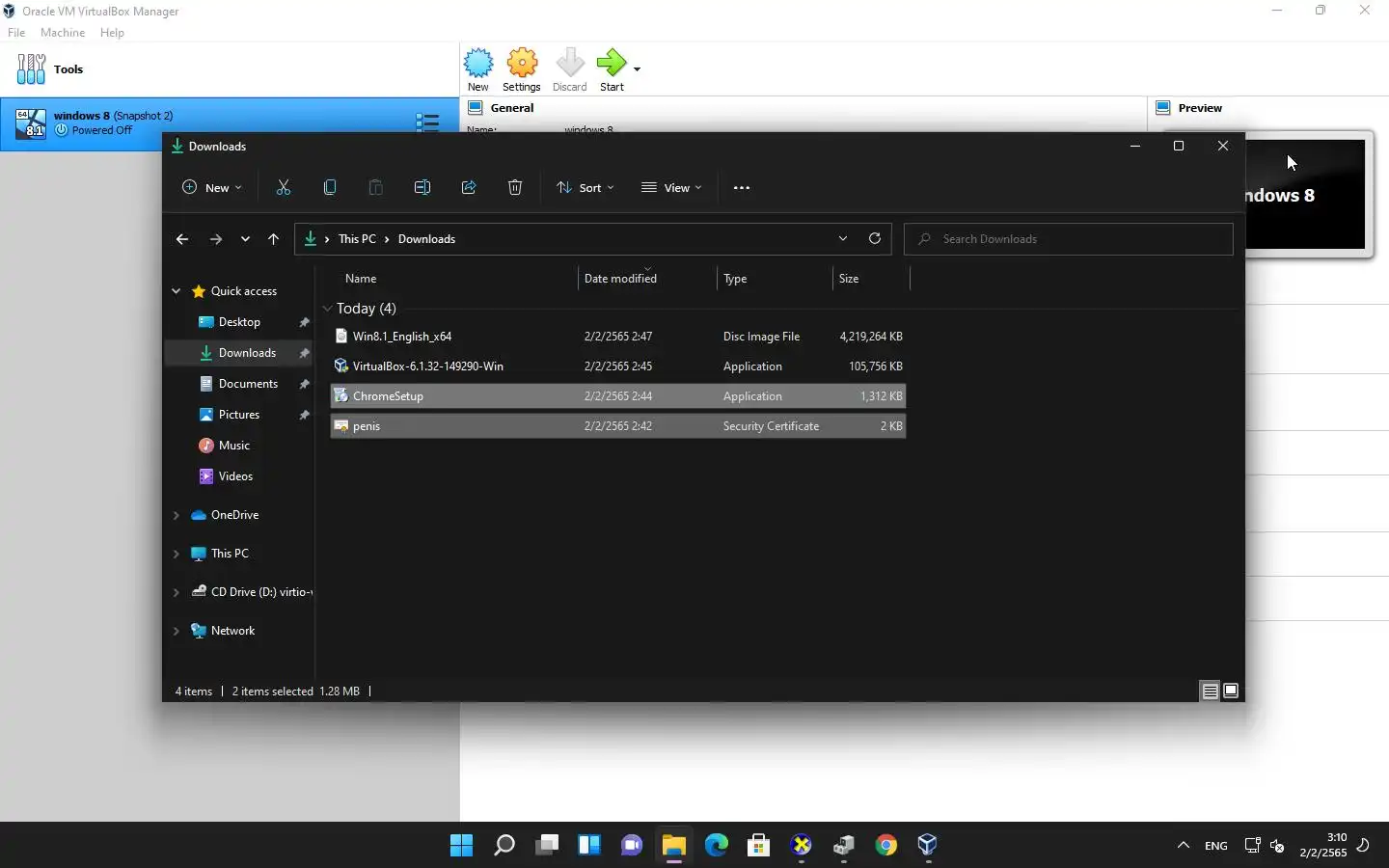The image size is (1389, 868).
Task: Open VirtualBox Settings gear icon
Action: (522, 70)
